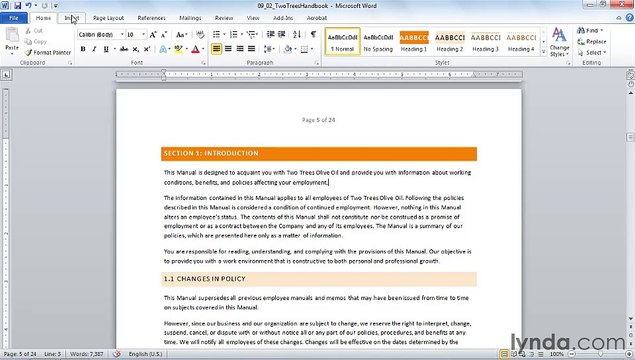Open the font color dropdown arrow
The height and width of the screenshot is (360, 635).
203,49
